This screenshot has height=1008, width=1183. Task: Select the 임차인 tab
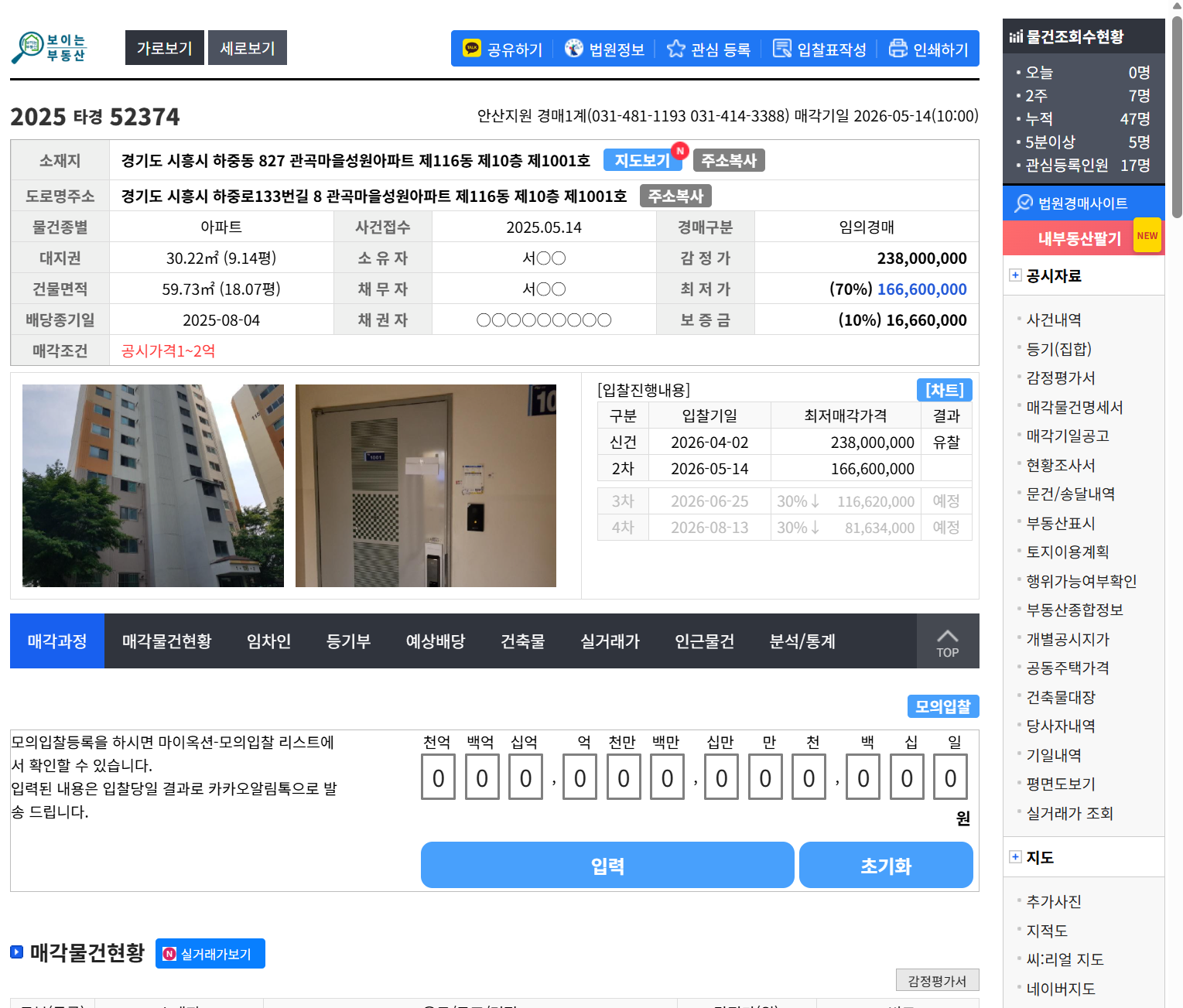pyautogui.click(x=268, y=641)
